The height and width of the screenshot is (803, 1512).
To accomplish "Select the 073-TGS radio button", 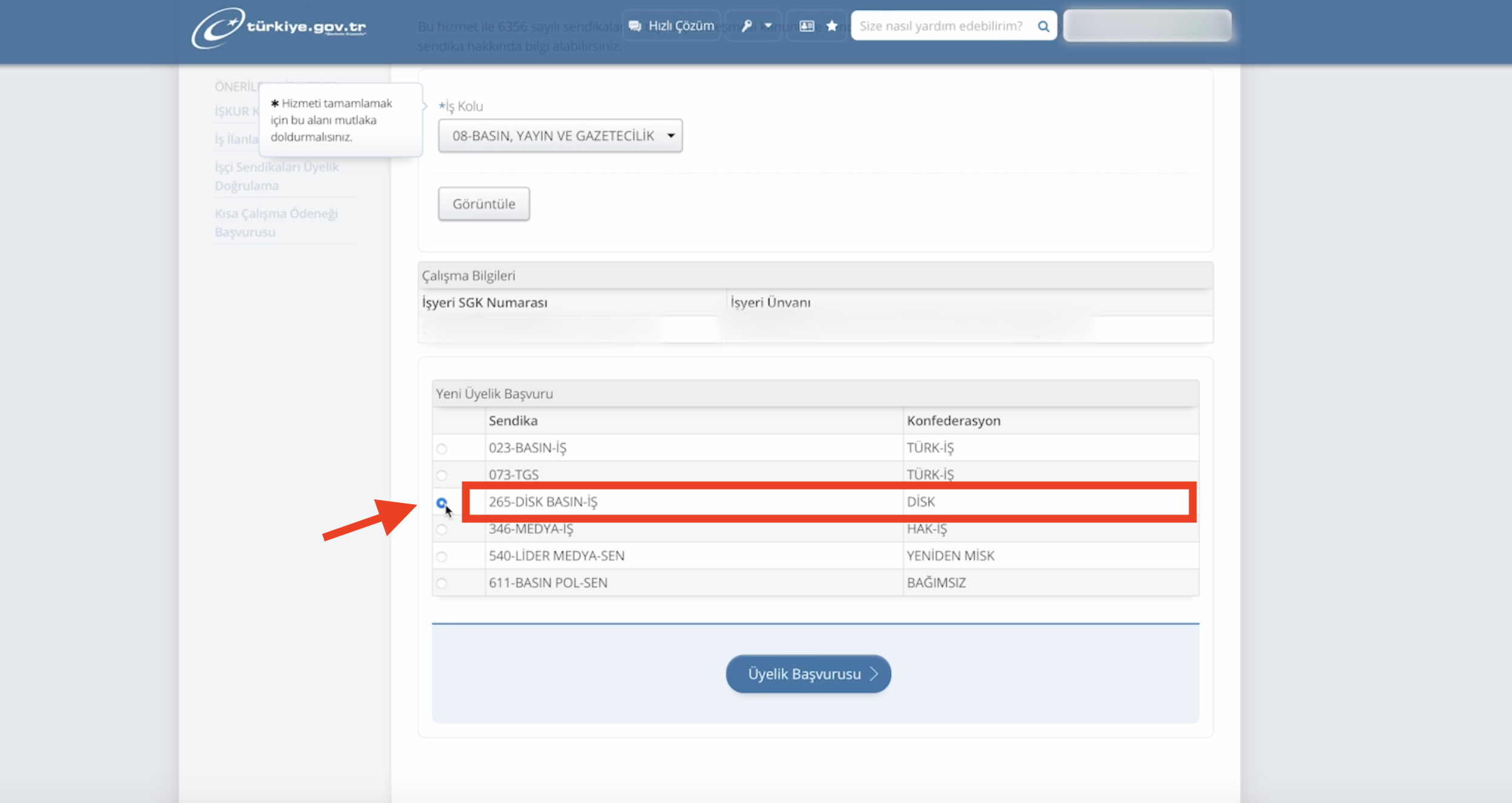I will pos(442,475).
